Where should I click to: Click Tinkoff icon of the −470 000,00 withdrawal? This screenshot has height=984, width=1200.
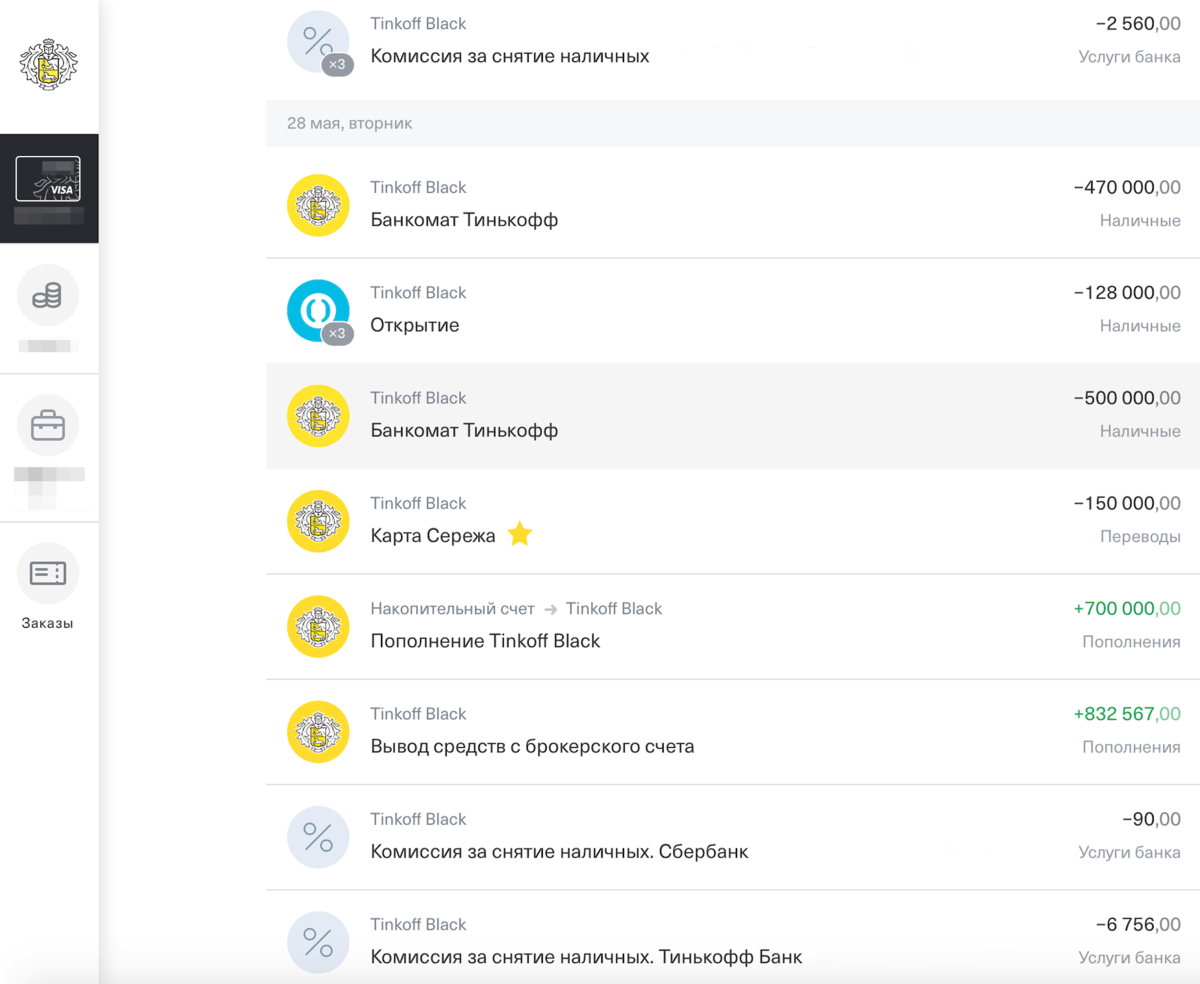(x=318, y=205)
